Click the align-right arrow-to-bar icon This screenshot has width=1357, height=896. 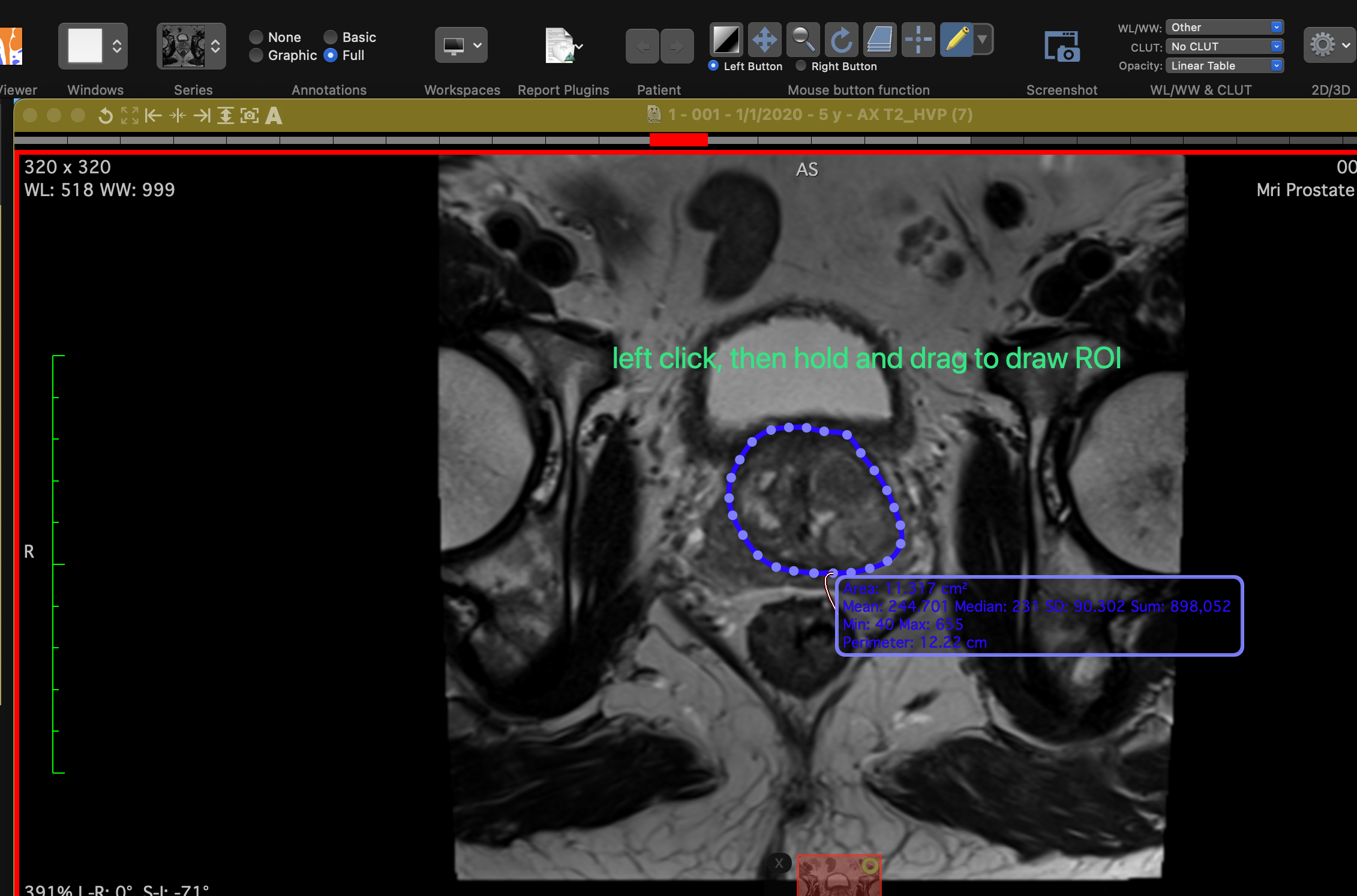coord(202,115)
